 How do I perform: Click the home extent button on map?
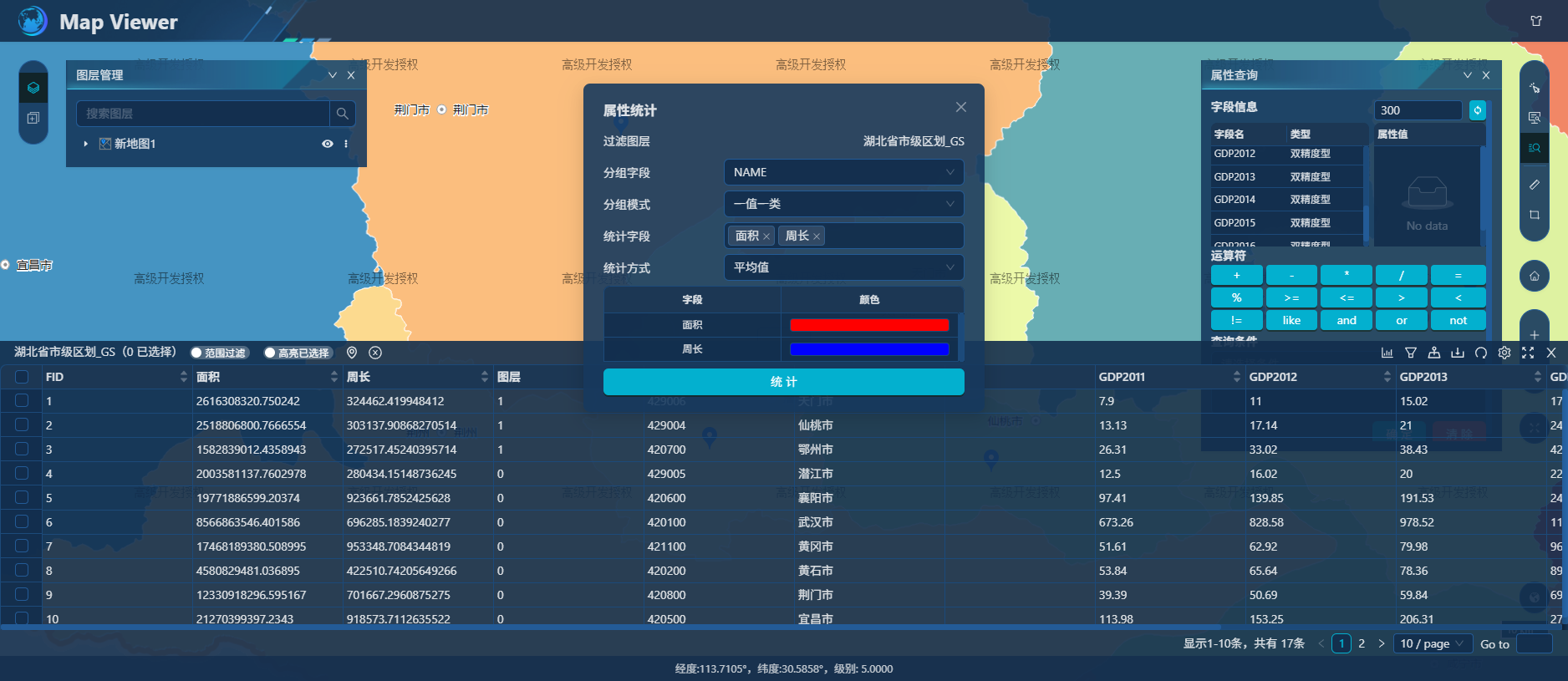click(1535, 276)
